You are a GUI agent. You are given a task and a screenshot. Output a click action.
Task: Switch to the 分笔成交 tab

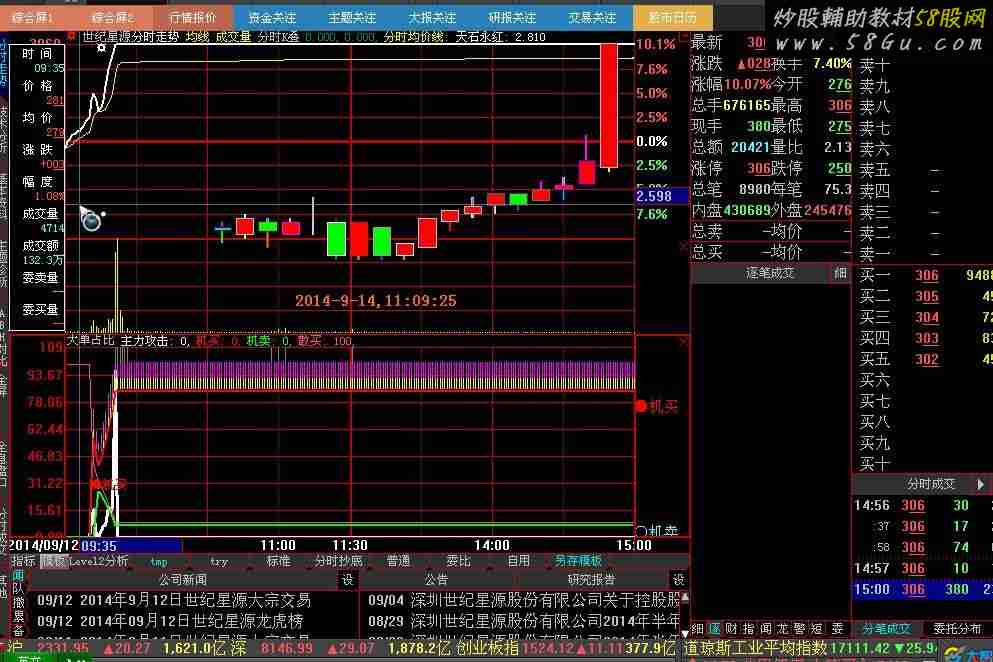pos(886,629)
